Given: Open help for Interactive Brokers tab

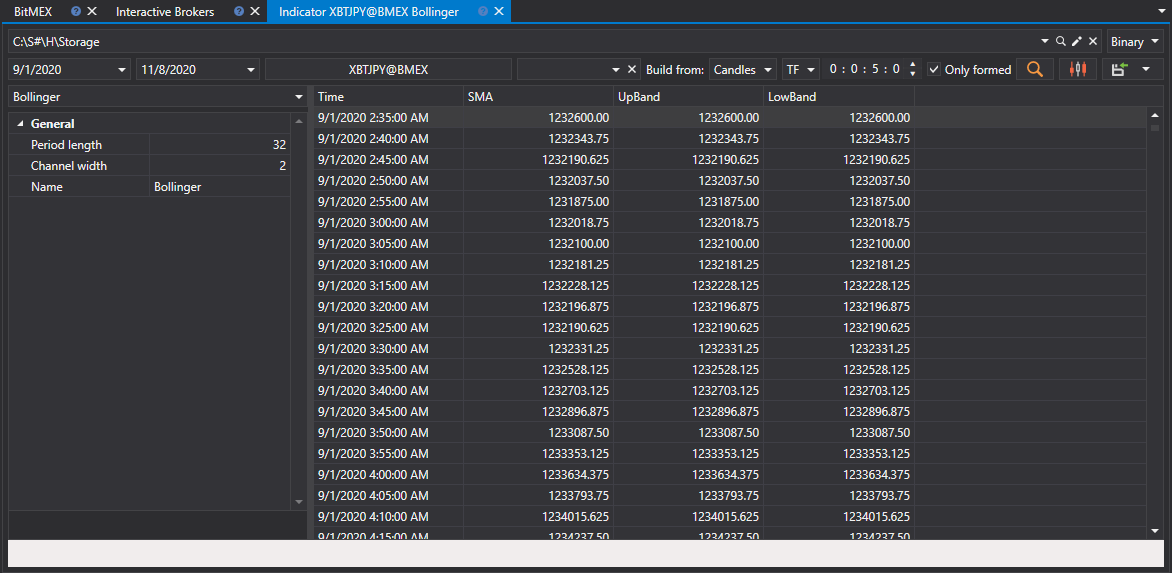Looking at the screenshot, I should coord(238,11).
